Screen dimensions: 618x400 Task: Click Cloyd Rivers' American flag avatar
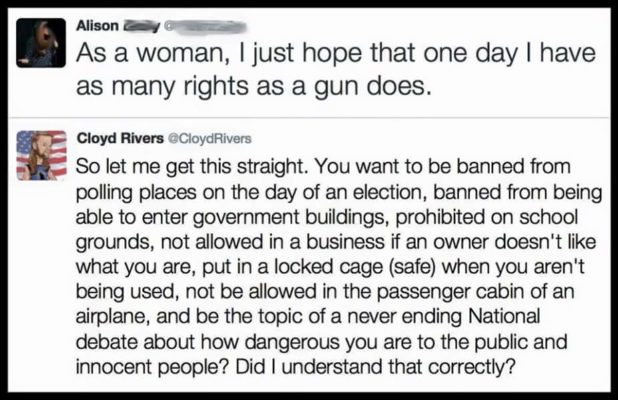43,155
